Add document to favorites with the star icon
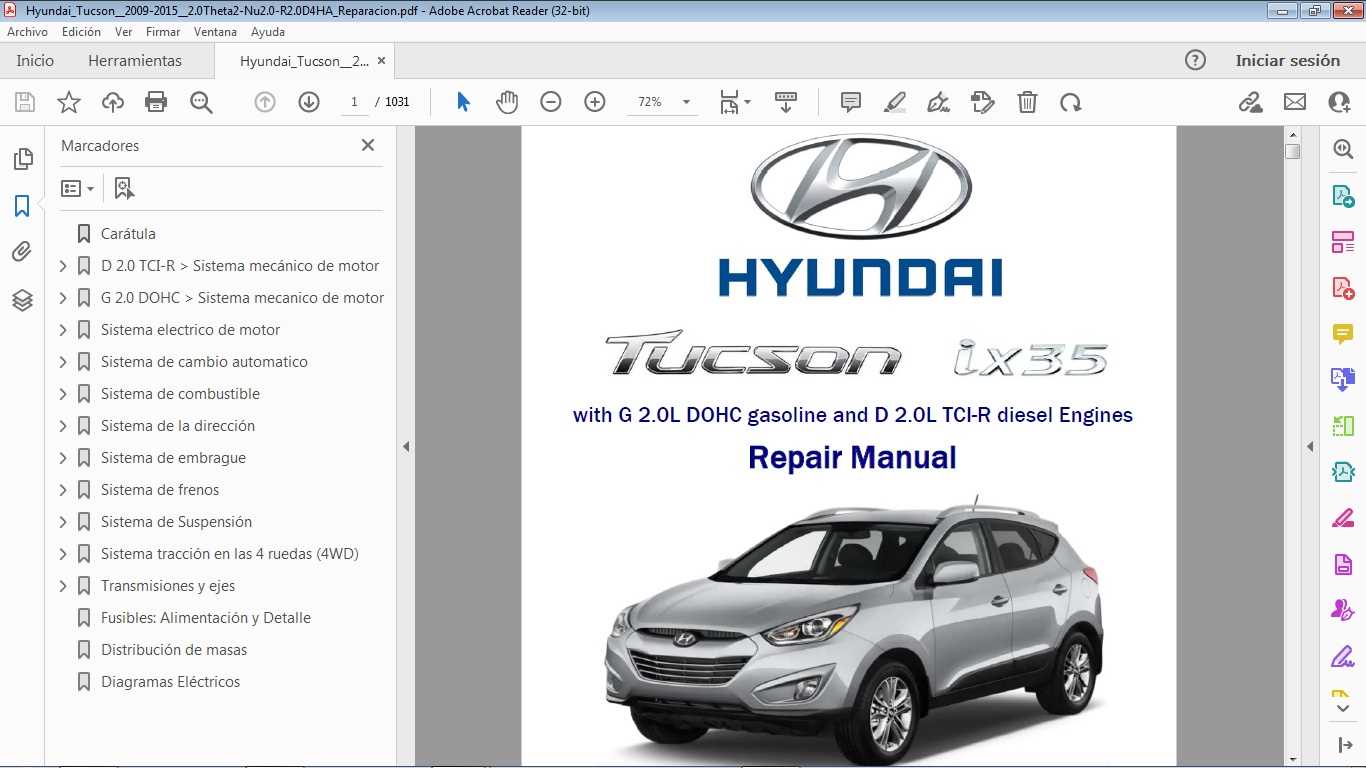This screenshot has width=1366, height=768. coord(69,102)
